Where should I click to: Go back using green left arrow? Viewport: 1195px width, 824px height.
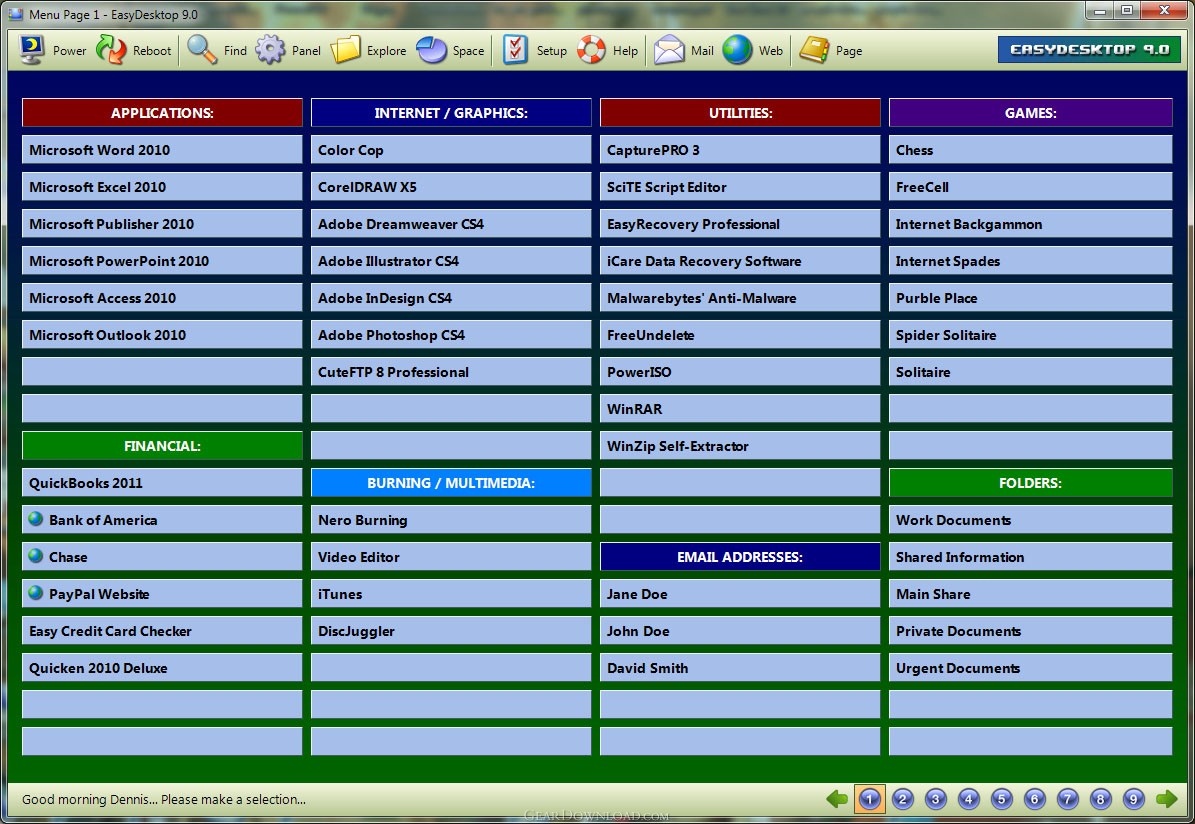(x=837, y=798)
